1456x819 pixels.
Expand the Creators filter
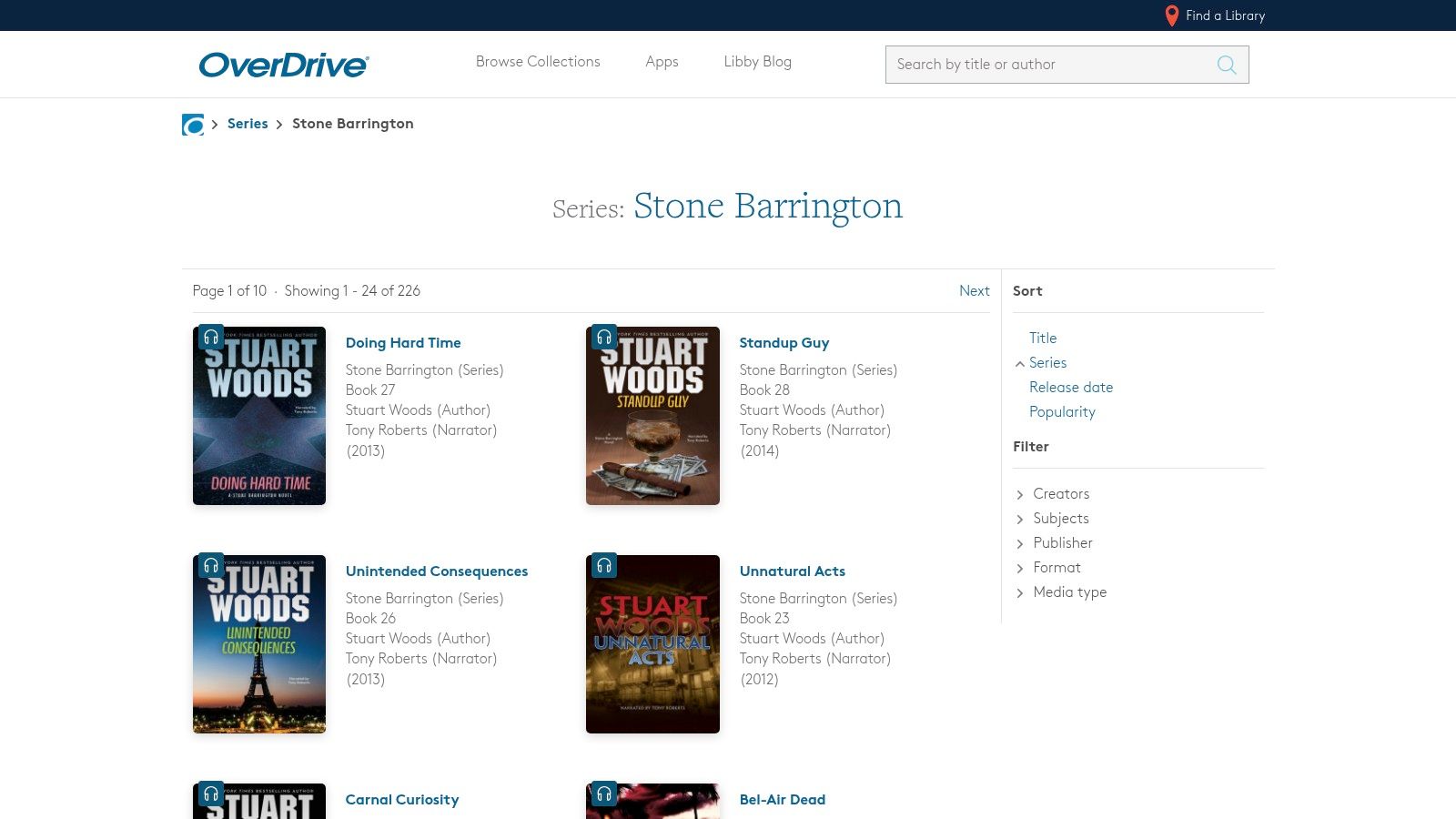(x=1060, y=493)
